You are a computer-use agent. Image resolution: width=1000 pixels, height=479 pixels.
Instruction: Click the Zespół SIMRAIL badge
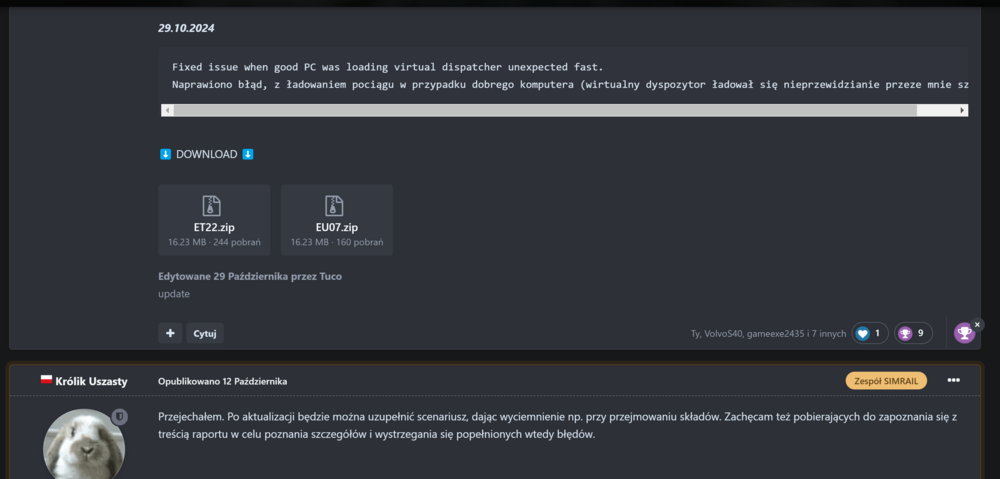coord(886,381)
